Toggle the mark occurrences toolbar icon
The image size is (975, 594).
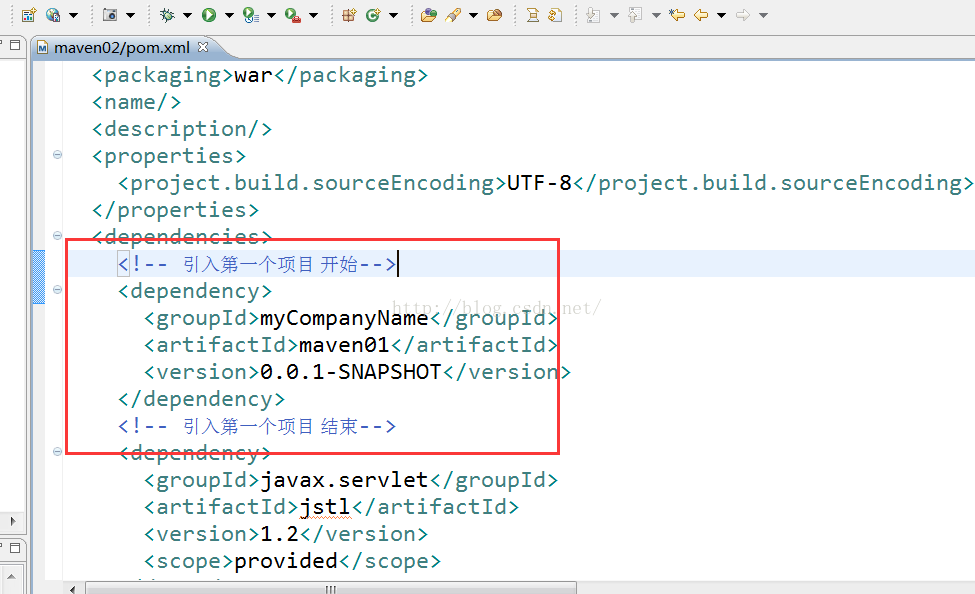click(x=533, y=15)
